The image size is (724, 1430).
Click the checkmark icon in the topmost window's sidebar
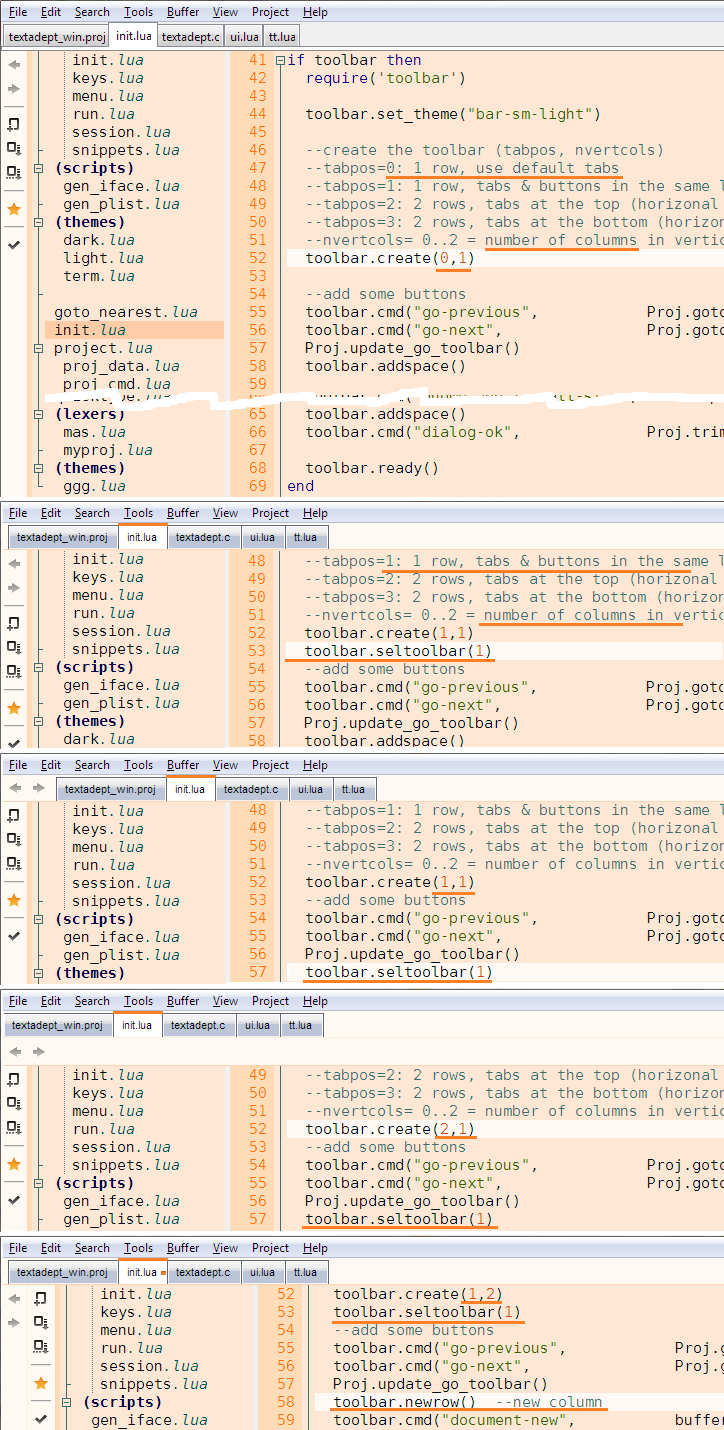(14, 244)
